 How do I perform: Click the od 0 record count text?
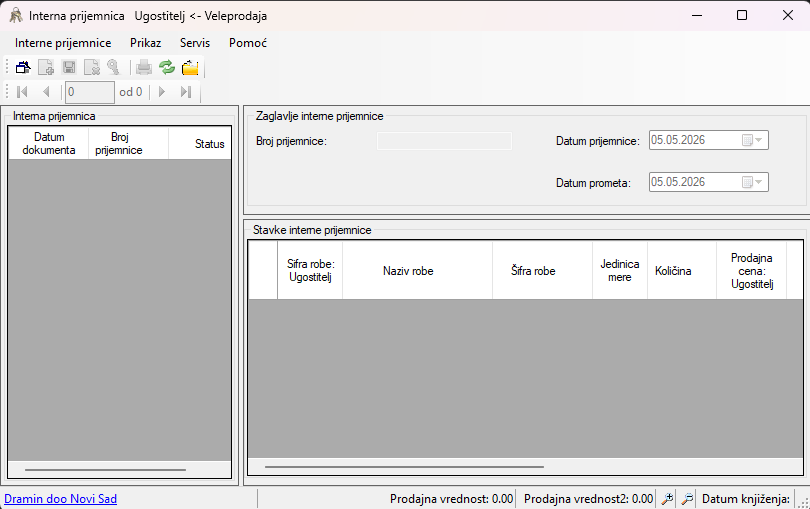[x=131, y=92]
